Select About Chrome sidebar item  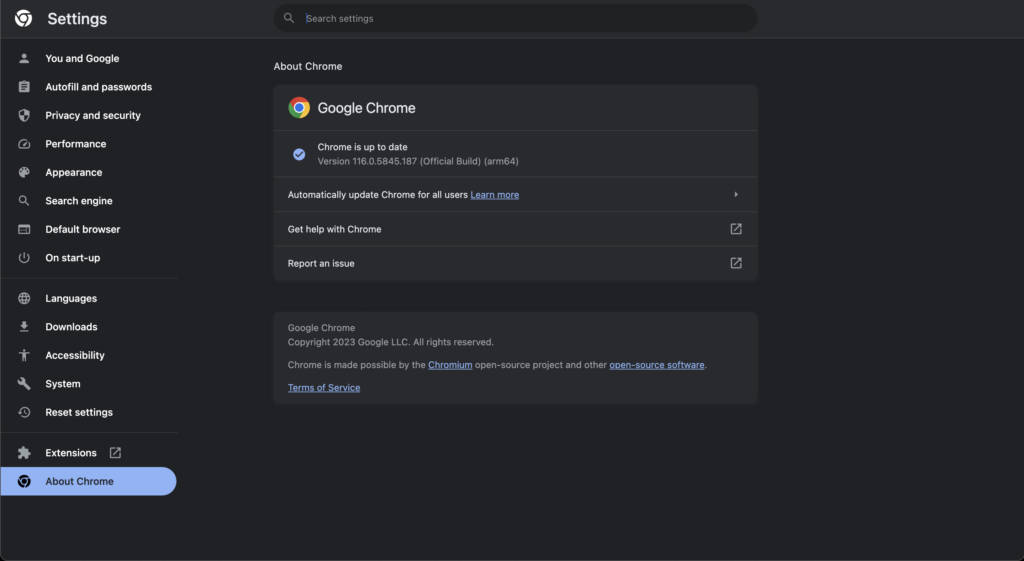[x=88, y=481]
